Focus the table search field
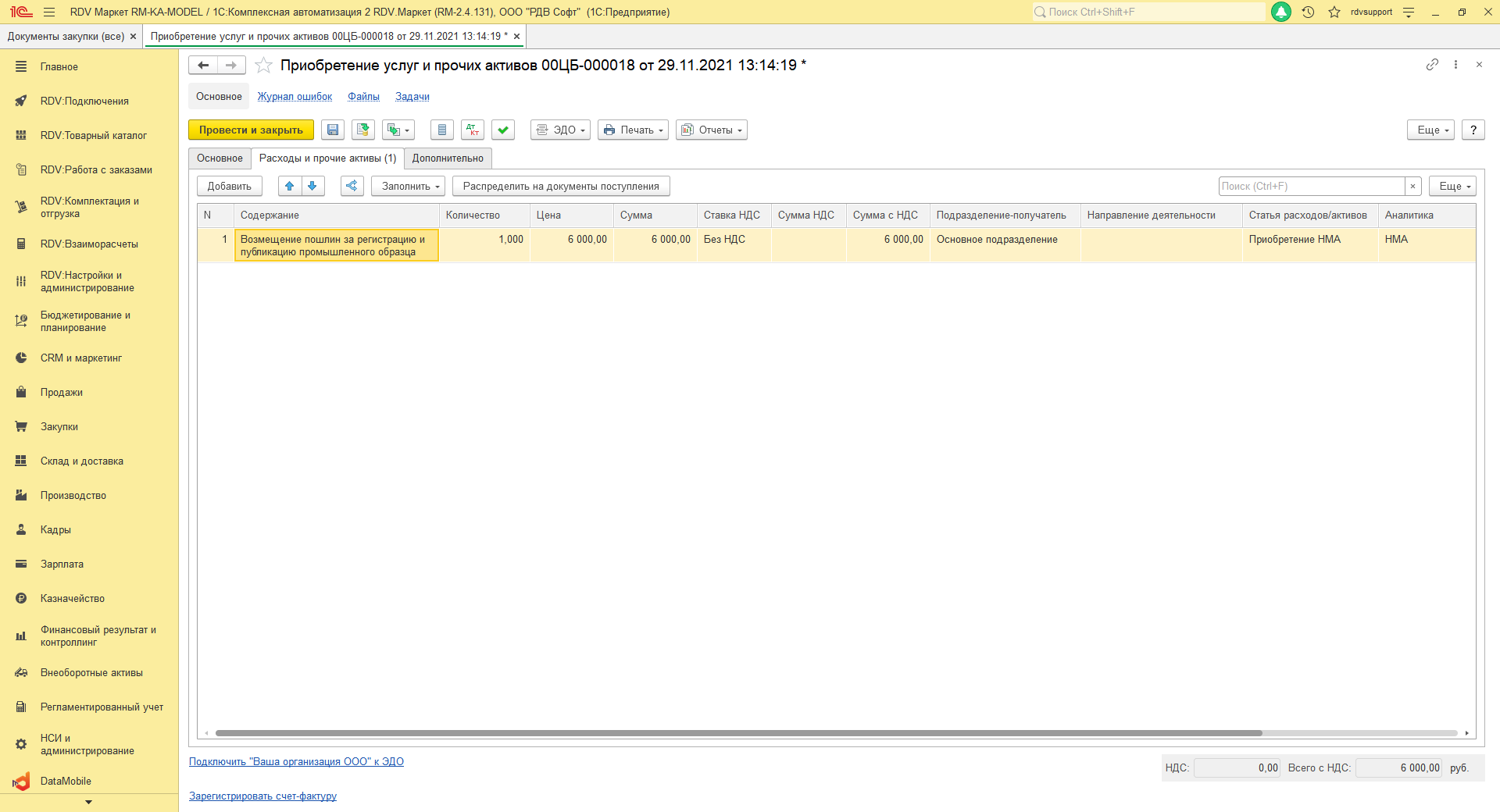This screenshot has width=1500, height=812. click(1311, 187)
